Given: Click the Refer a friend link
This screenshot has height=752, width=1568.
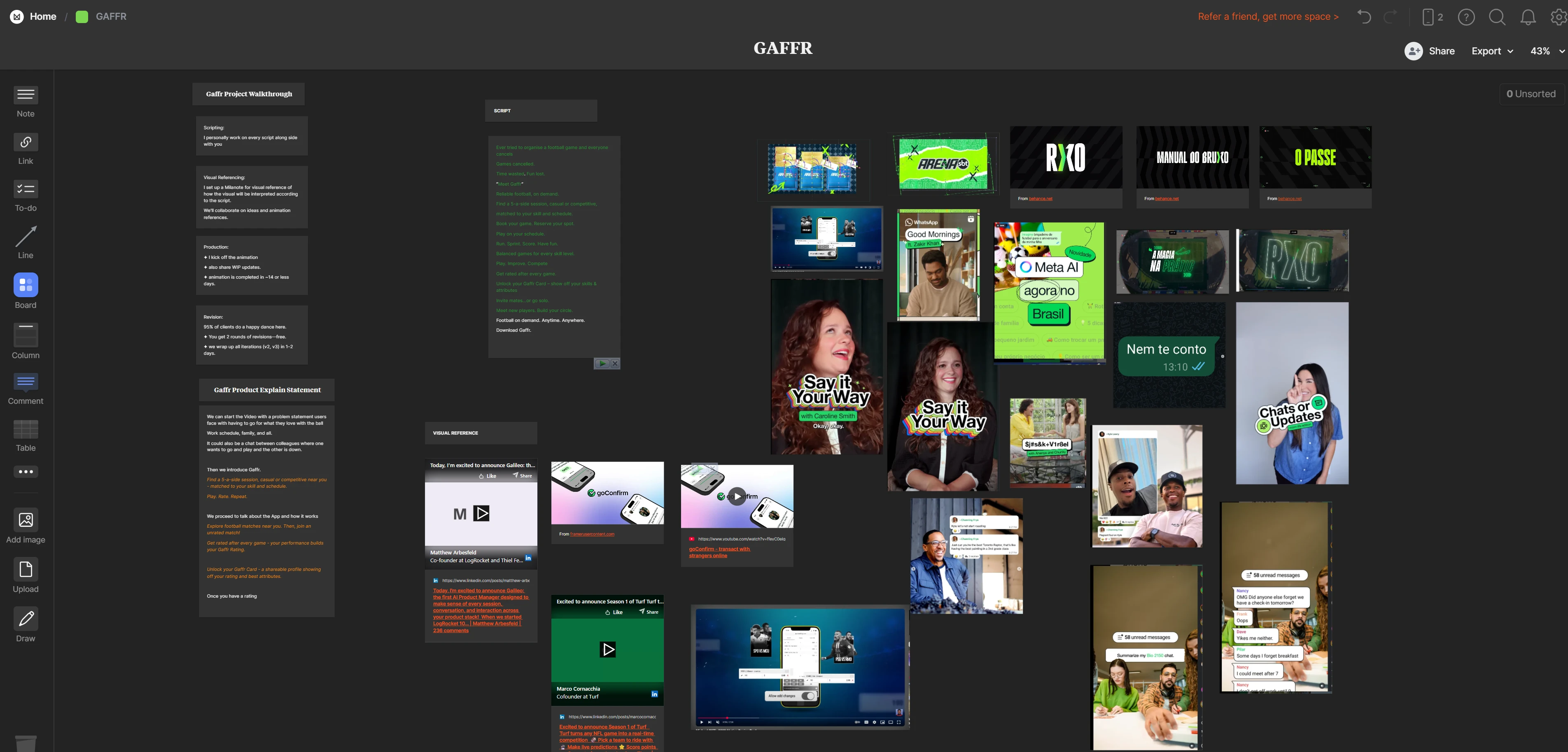Looking at the screenshot, I should 1268,16.
